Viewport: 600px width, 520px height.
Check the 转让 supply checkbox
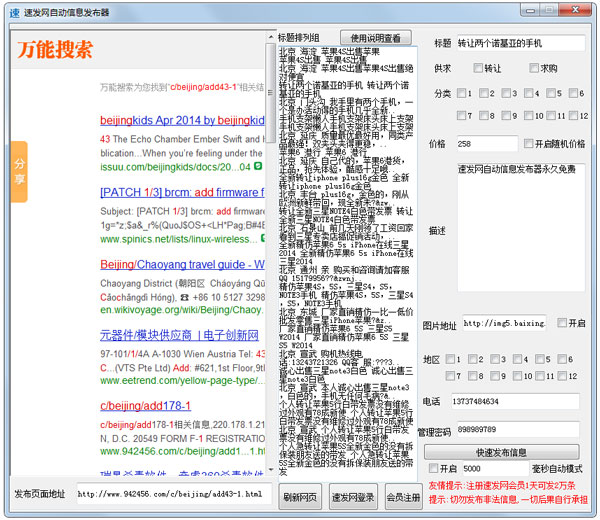coord(478,68)
